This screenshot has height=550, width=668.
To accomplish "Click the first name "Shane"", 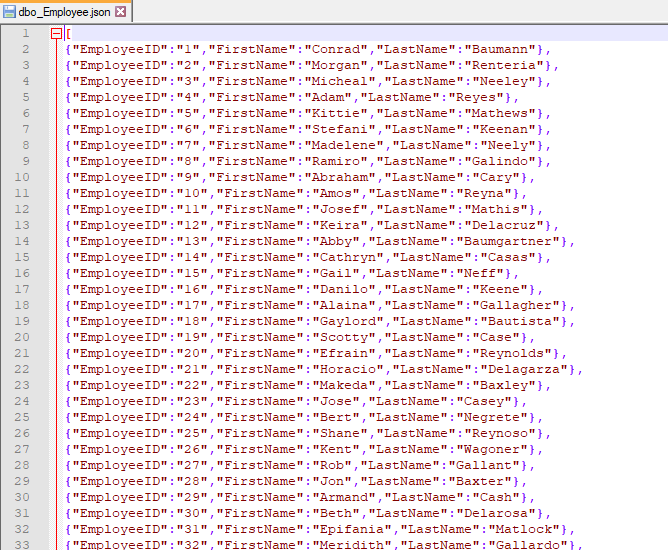I will [340, 433].
